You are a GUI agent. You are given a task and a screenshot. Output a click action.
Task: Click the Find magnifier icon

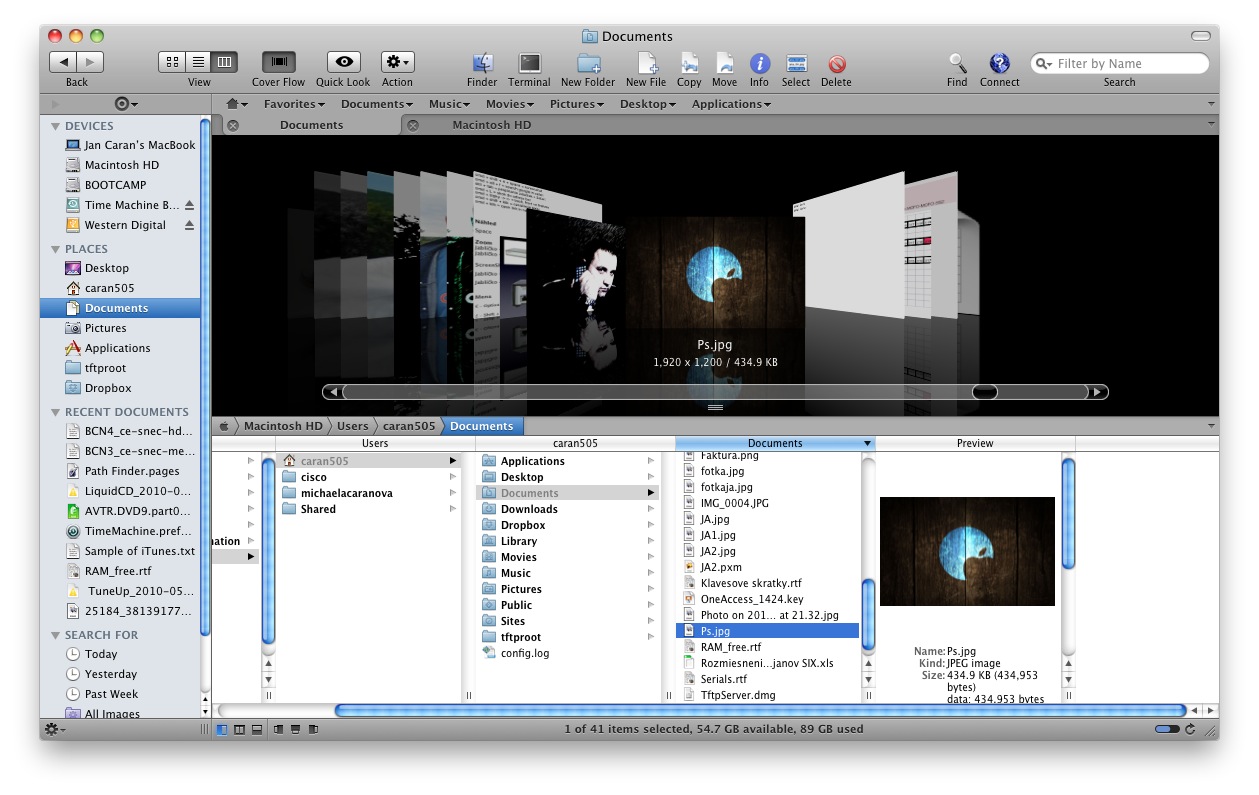(957, 63)
